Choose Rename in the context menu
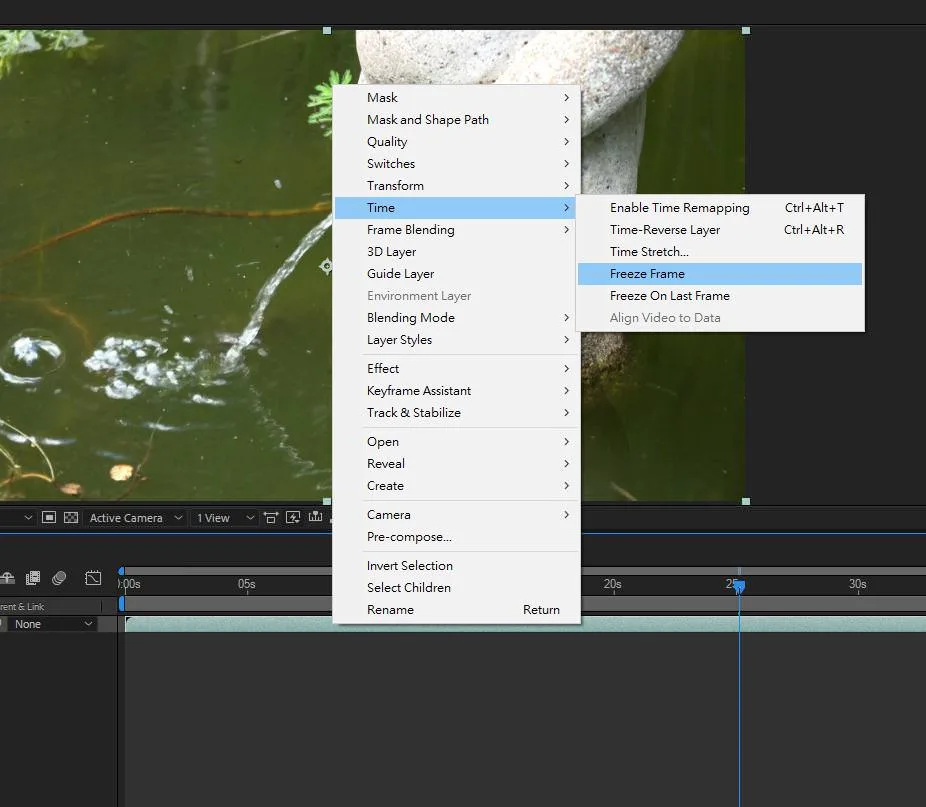The image size is (926, 807). pos(457,610)
